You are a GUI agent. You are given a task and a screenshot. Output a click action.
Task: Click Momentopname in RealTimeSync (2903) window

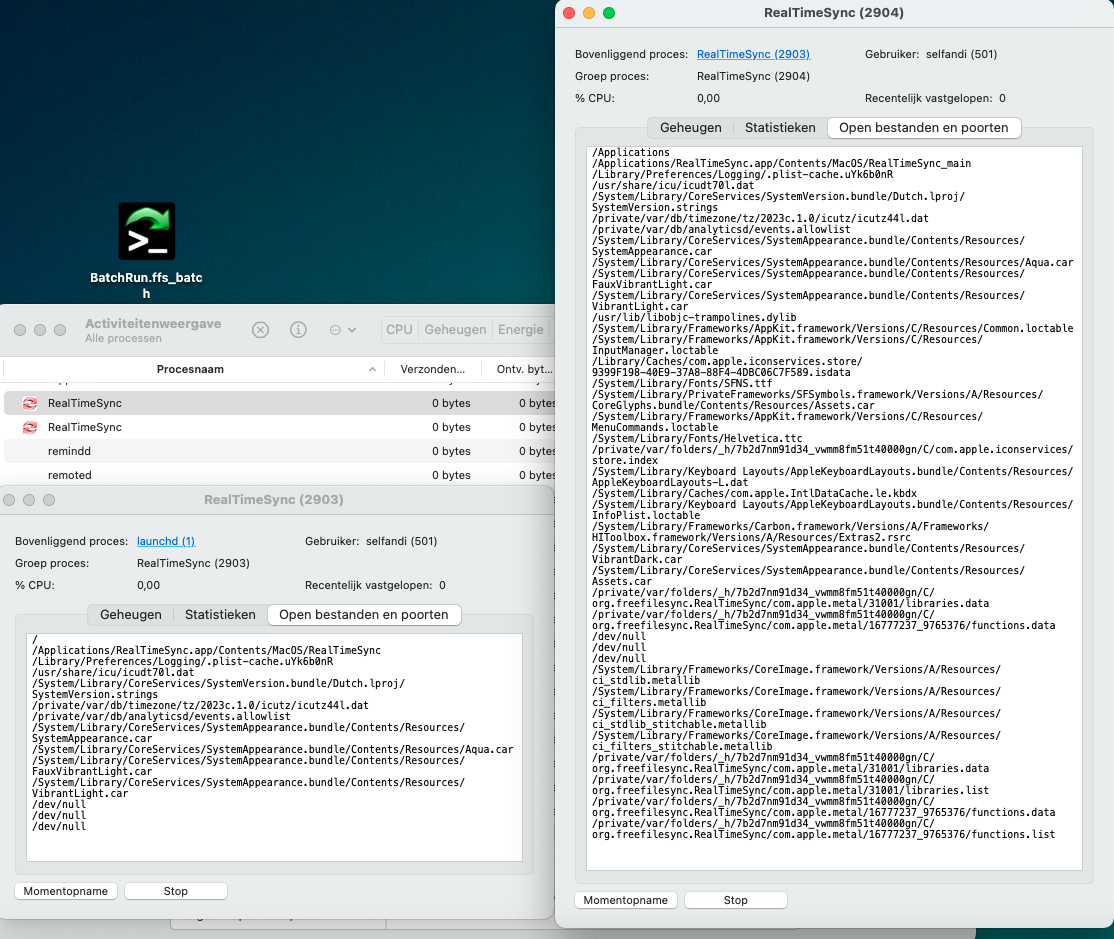click(x=66, y=891)
